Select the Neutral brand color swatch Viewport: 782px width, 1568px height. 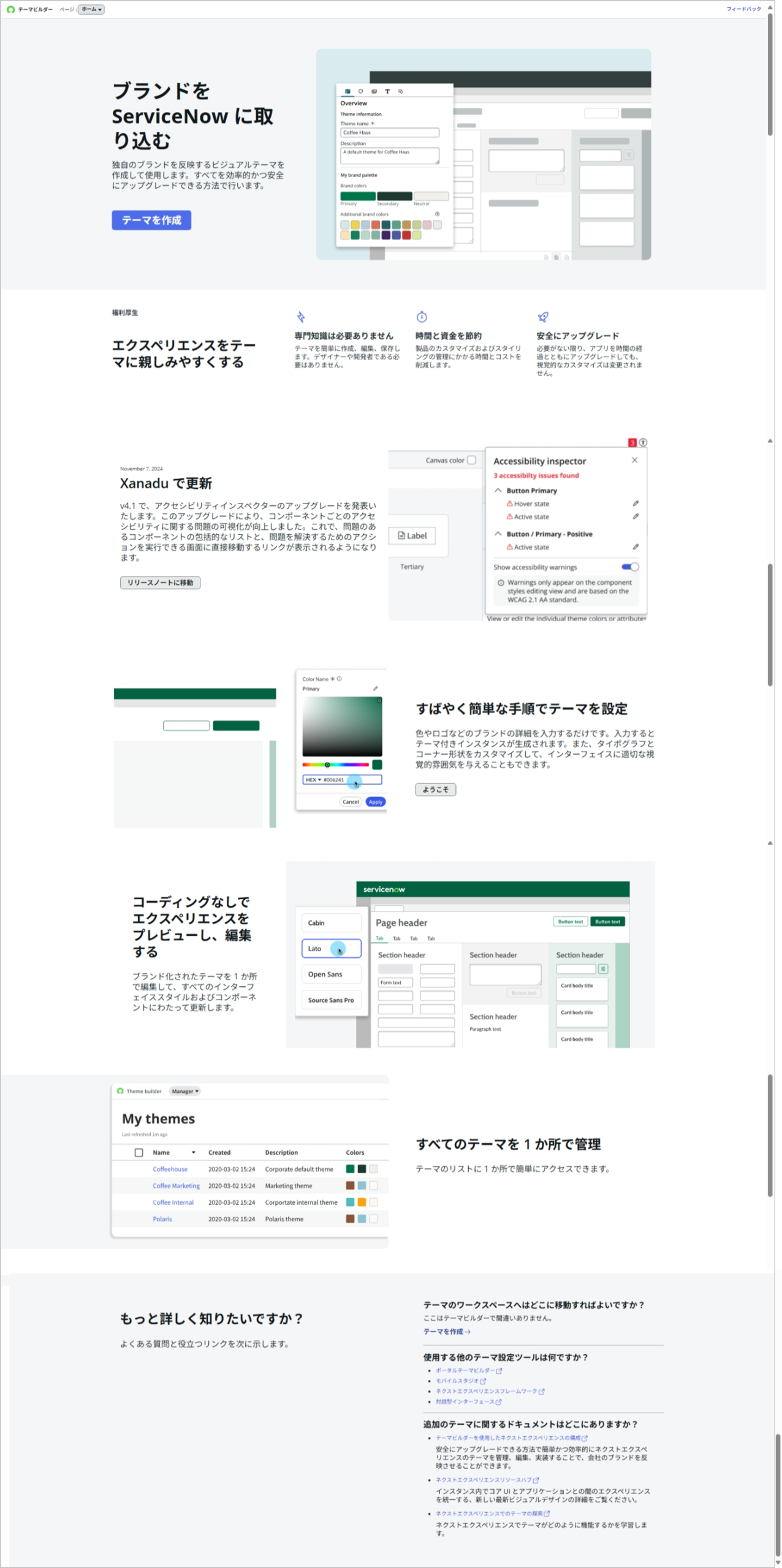(431, 196)
